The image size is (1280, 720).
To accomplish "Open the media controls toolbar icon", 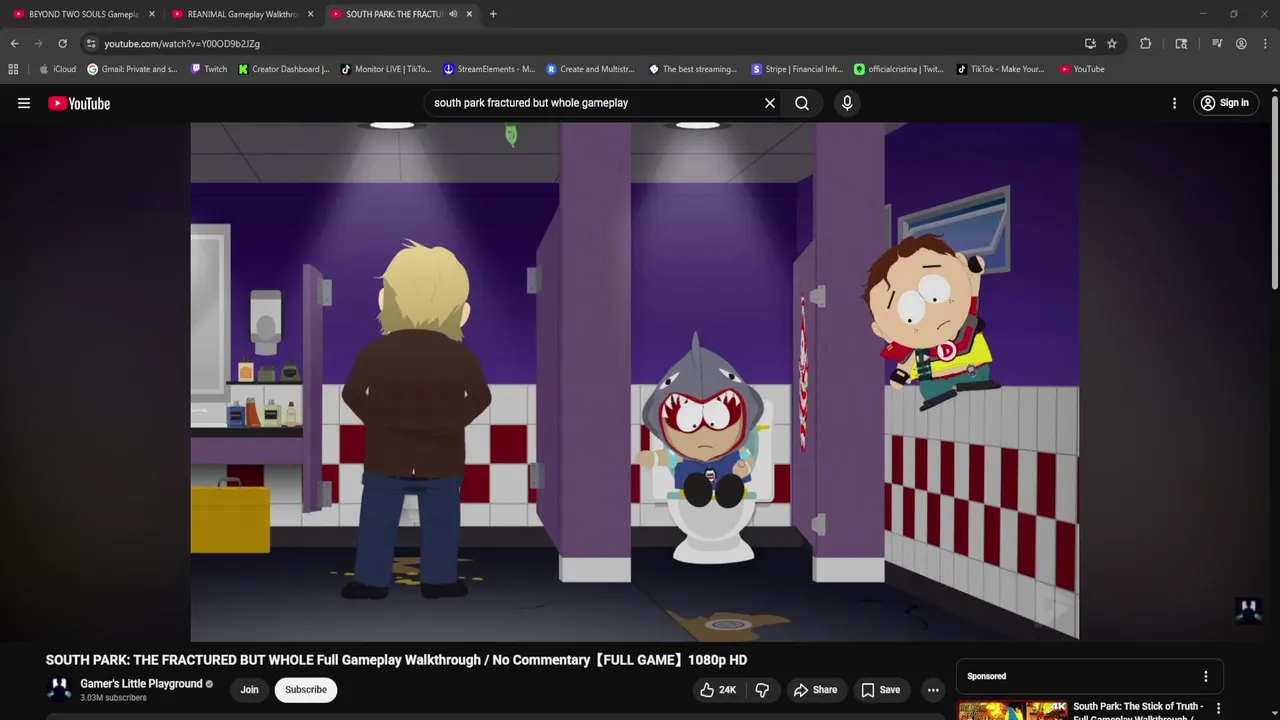I will point(1217,44).
